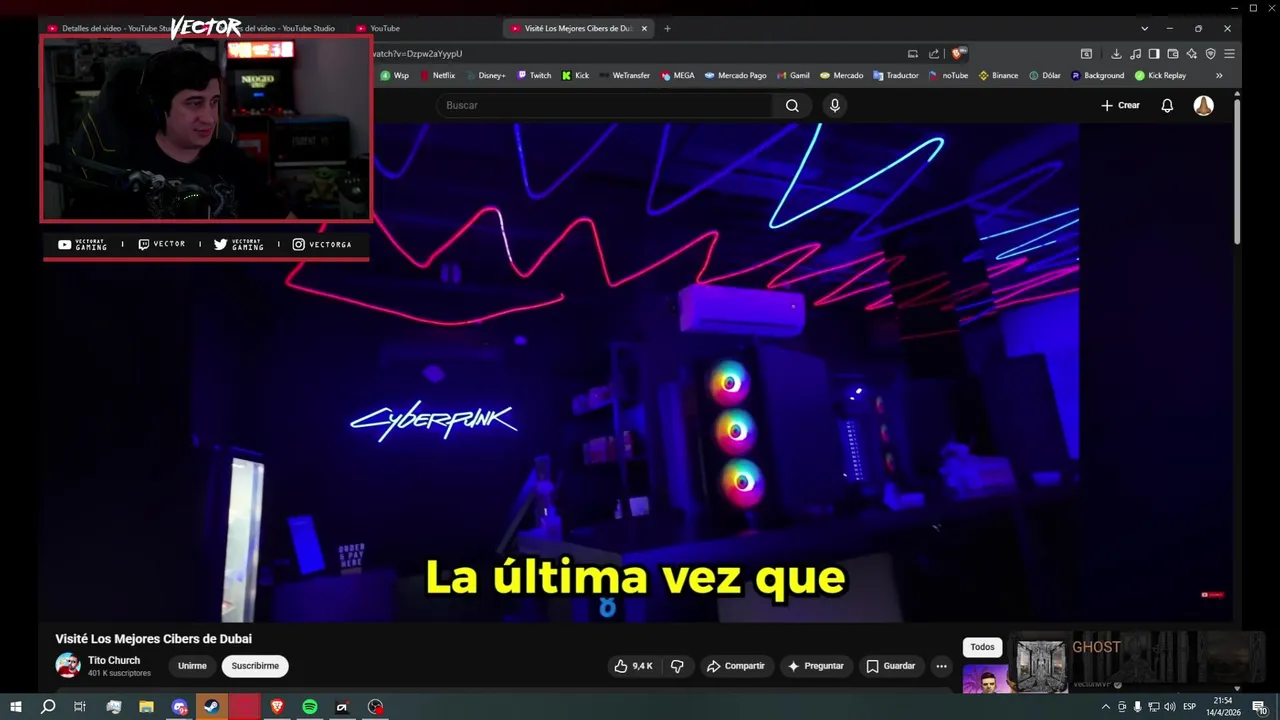Viewport: 1280px width, 720px height.
Task: Click the system tray volume icon
Action: (x=1170, y=707)
